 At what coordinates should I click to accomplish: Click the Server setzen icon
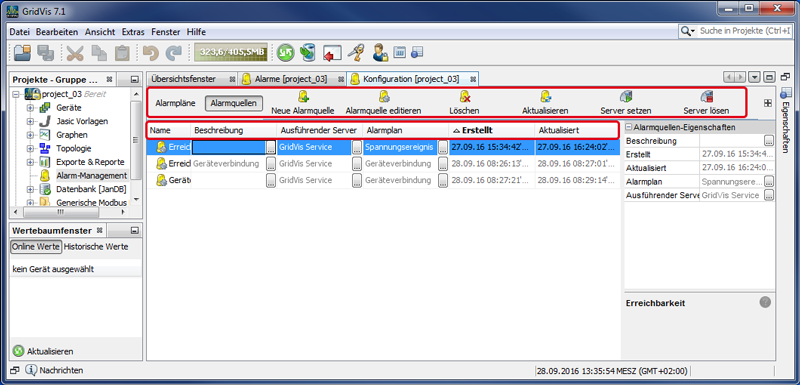pyautogui.click(x=626, y=96)
